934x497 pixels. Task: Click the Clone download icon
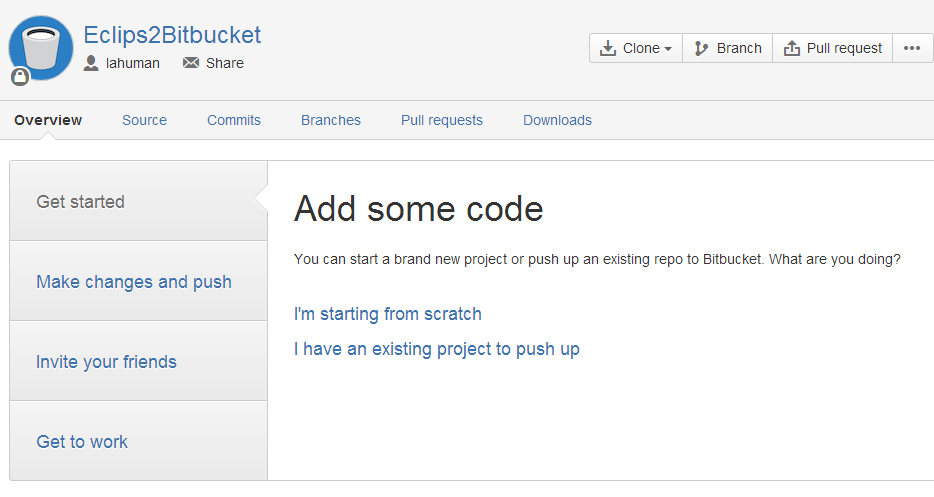[x=607, y=48]
